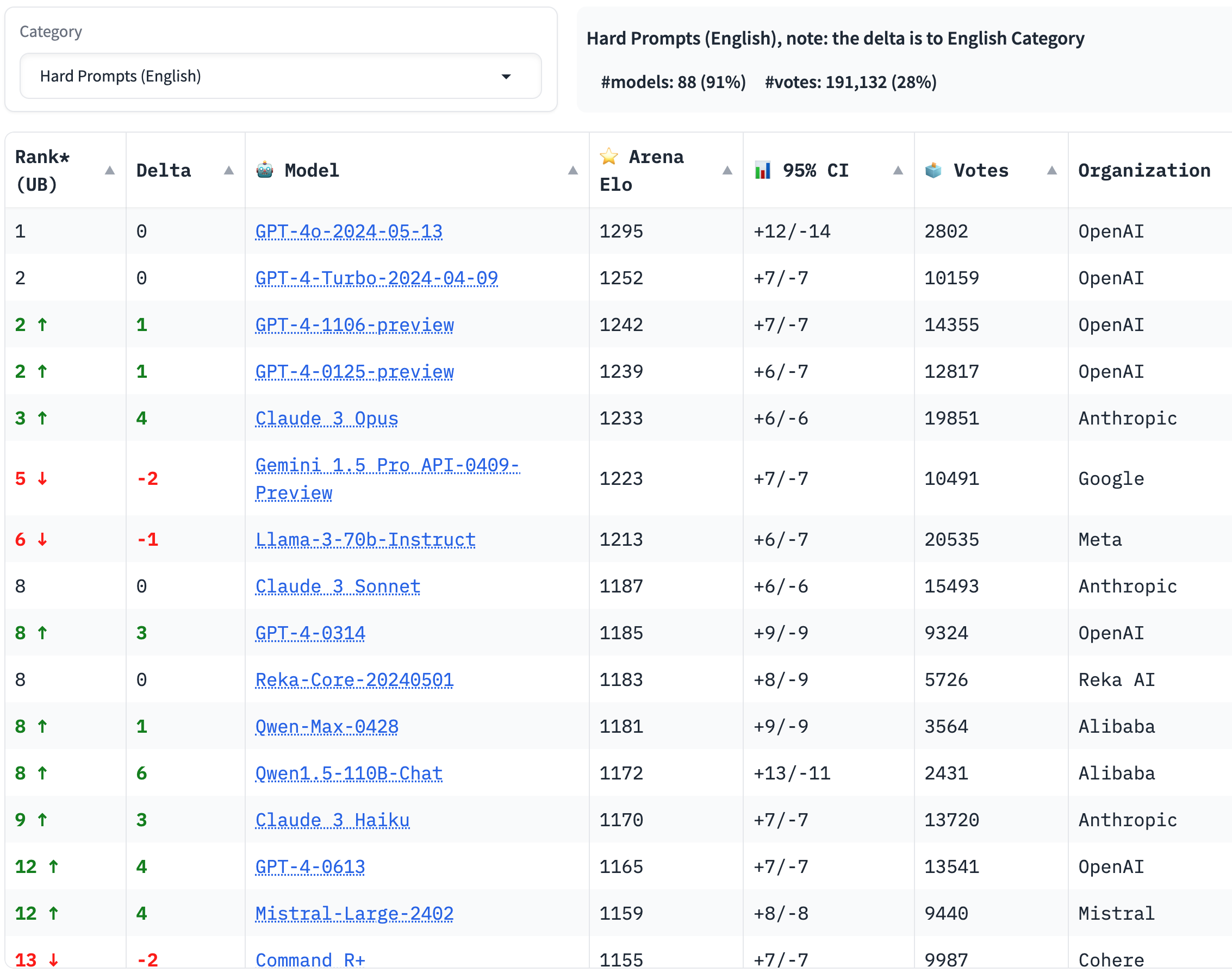Viewport: 1232px width, 973px height.
Task: Sort Model column with its triangle icon
Action: pyautogui.click(x=573, y=170)
